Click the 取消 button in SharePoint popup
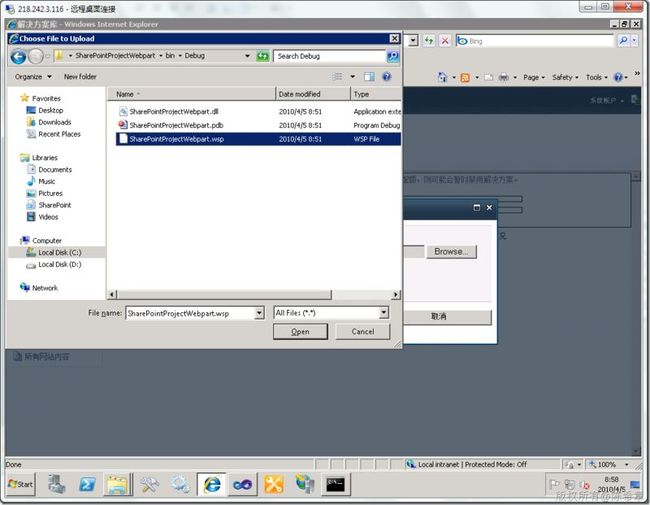This screenshot has height=505, width=650. tap(447, 317)
